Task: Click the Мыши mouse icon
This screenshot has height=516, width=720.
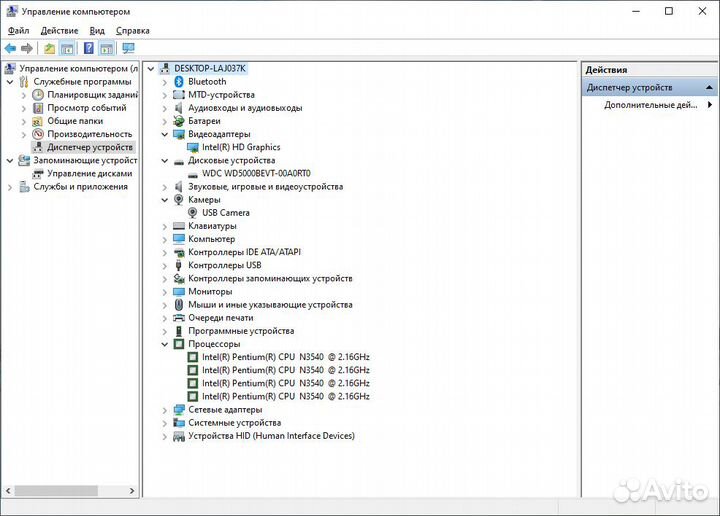Action: 179,305
